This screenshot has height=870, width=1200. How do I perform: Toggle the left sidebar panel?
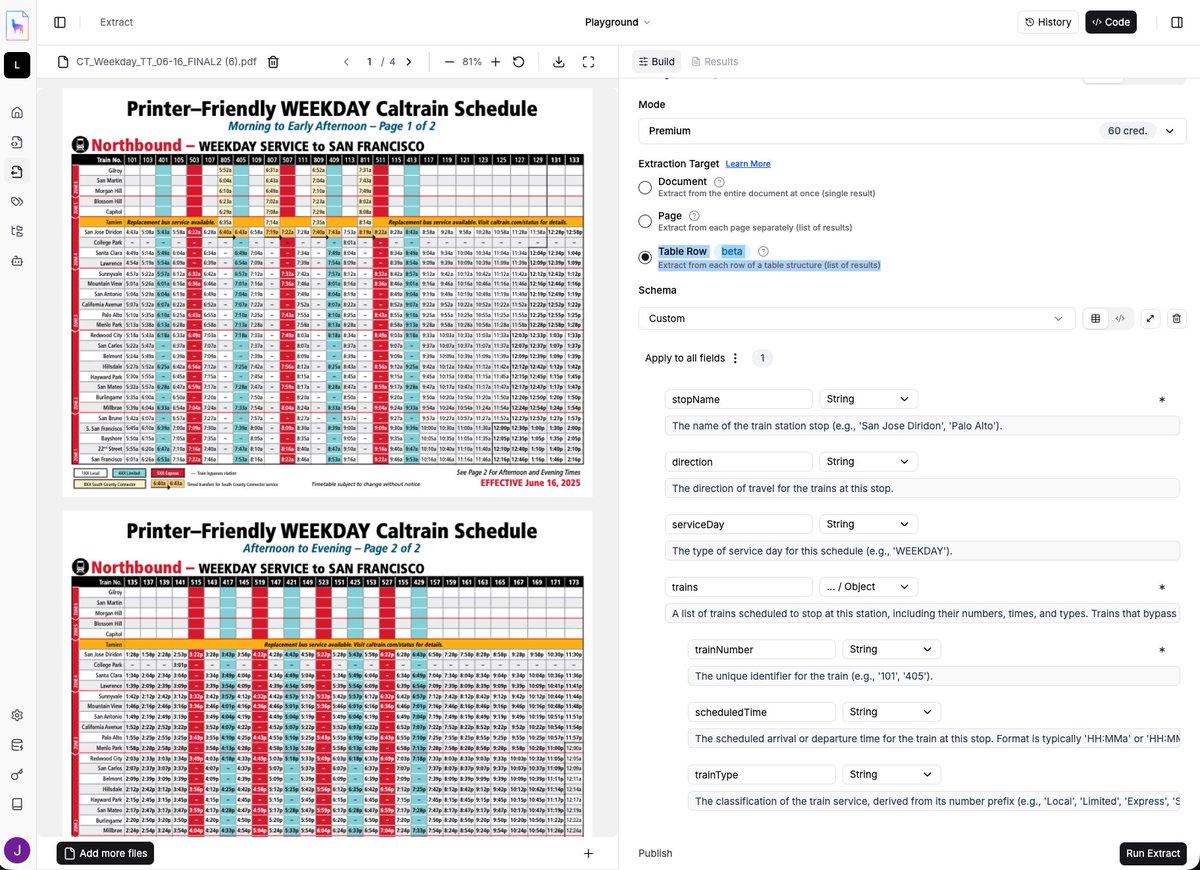tap(59, 21)
